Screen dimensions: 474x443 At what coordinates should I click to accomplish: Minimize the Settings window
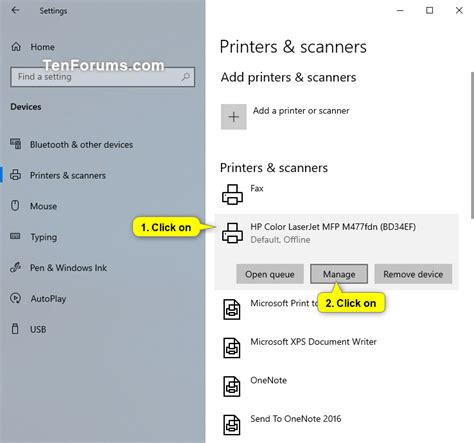400,11
